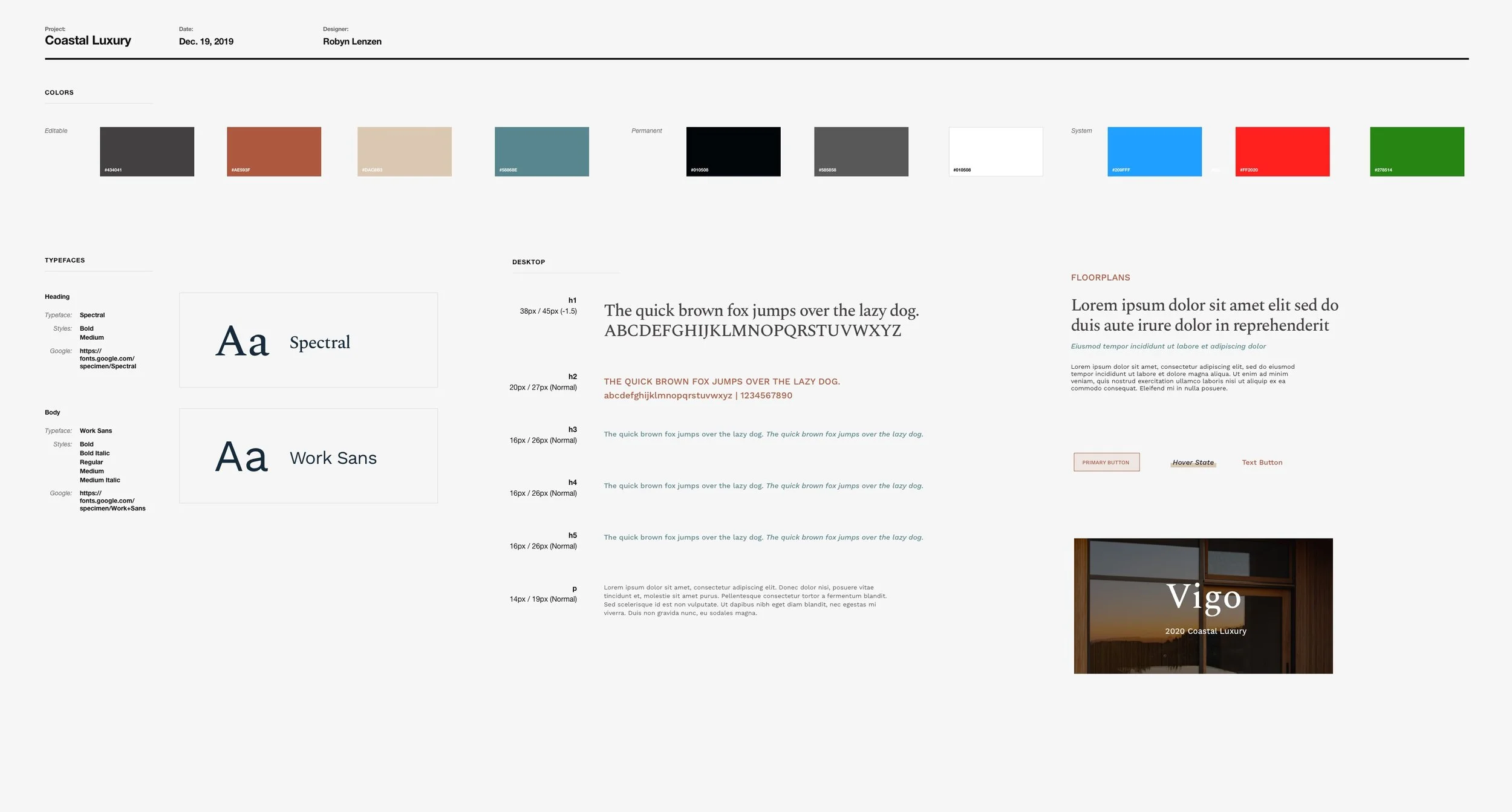Screen dimensions: 1512x812
Task: Select the blue #209FFF system swatch
Action: click(x=1155, y=151)
